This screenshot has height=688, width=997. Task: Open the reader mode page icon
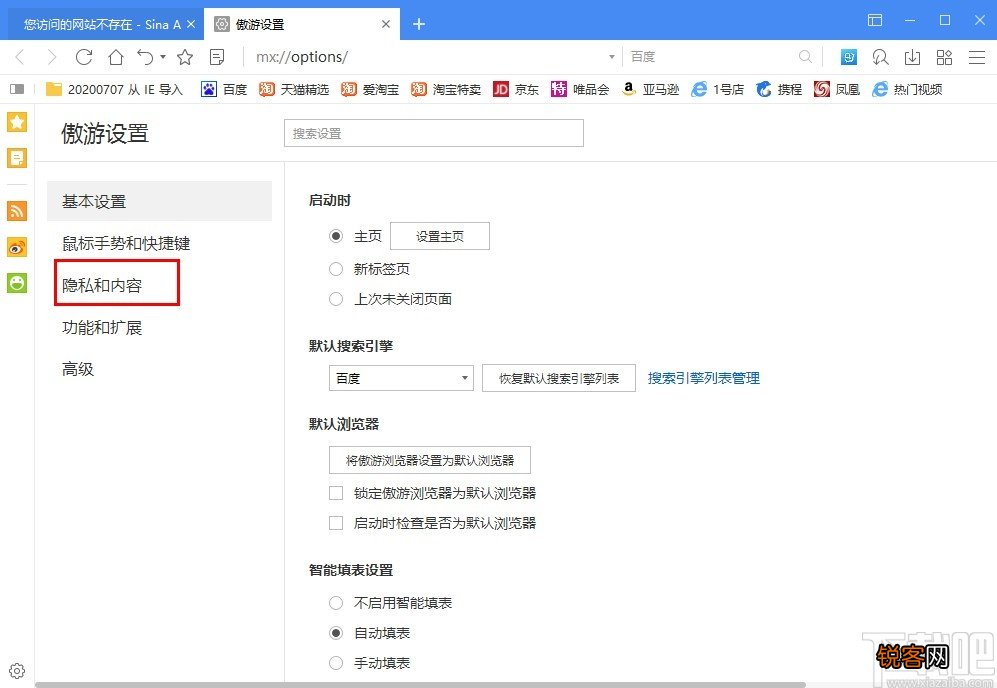click(x=217, y=57)
